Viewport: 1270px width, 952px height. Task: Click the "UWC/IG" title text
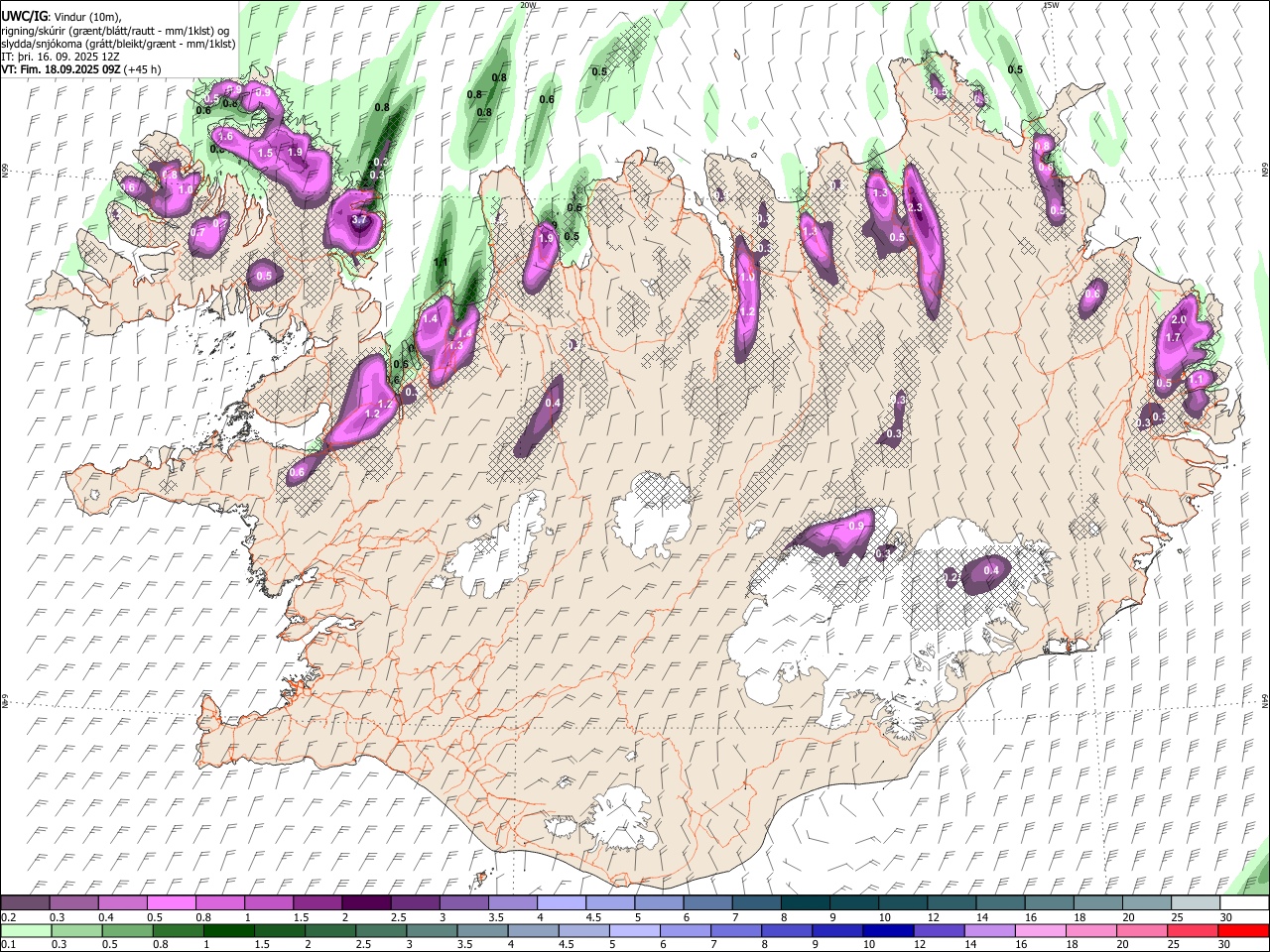(24, 17)
